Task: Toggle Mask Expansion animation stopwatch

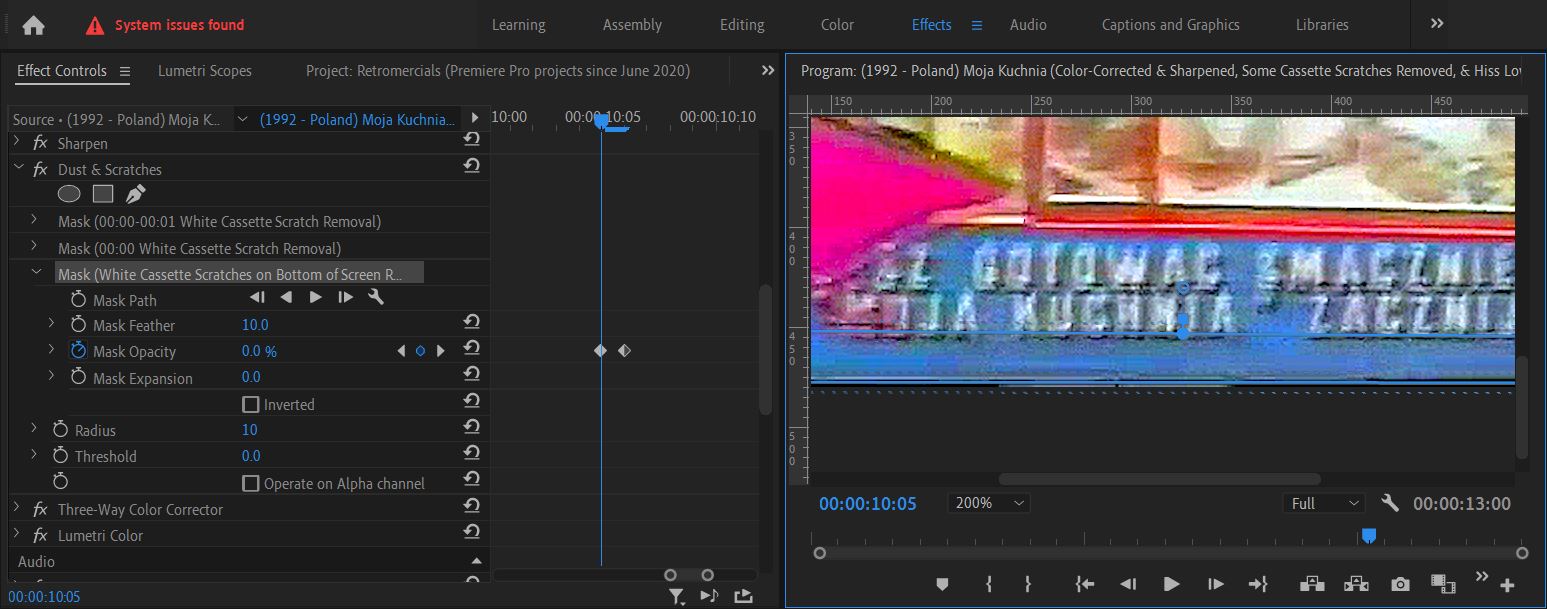Action: [x=79, y=377]
